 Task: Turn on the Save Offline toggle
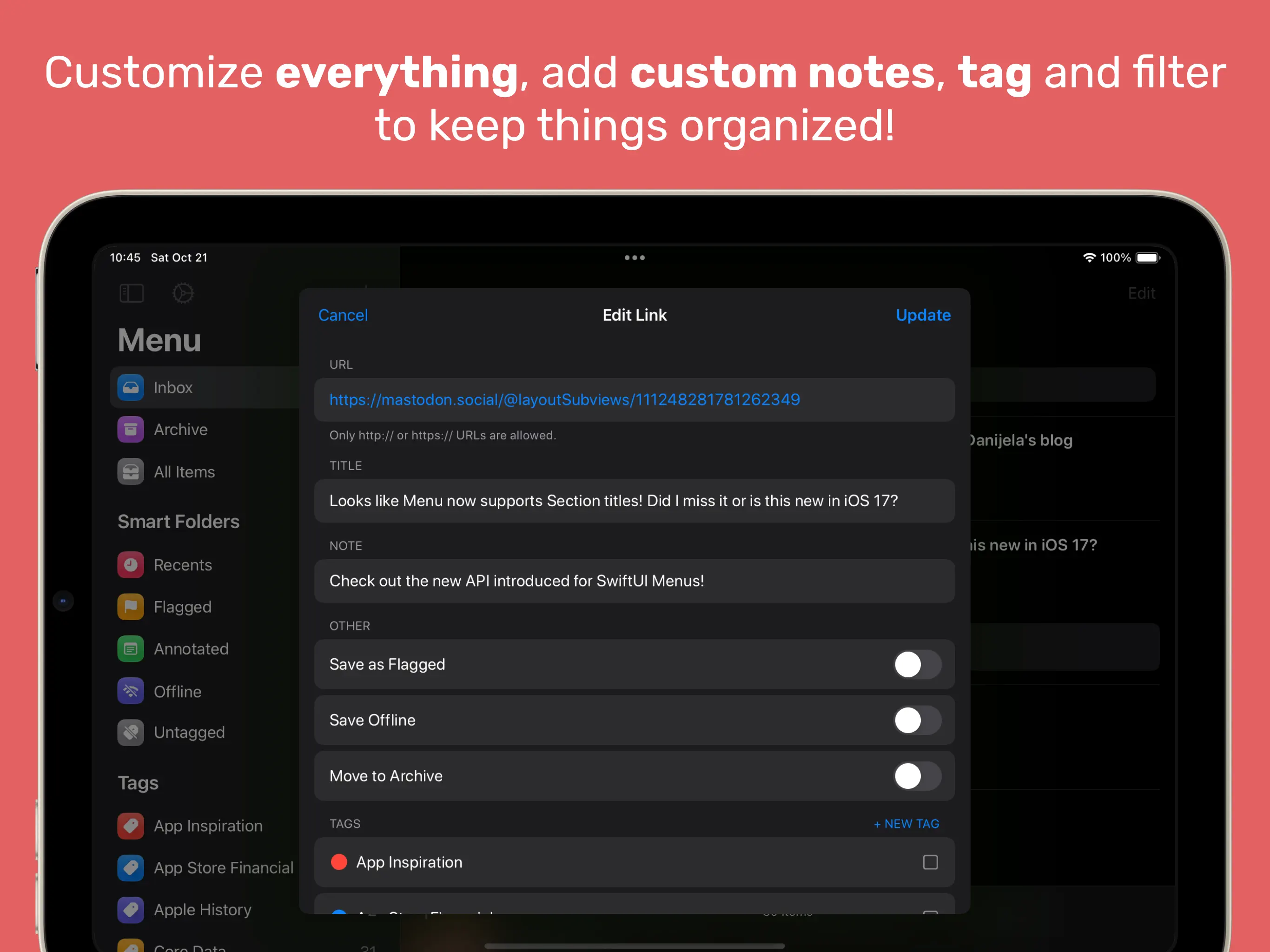[917, 720]
